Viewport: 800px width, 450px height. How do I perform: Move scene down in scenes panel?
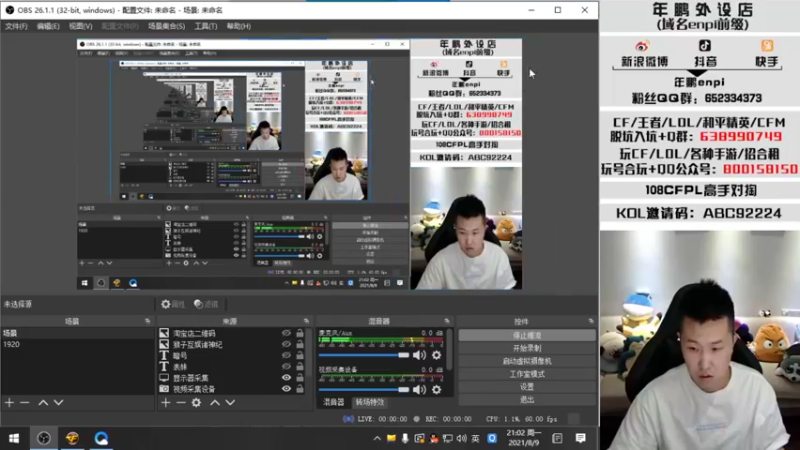[59, 403]
